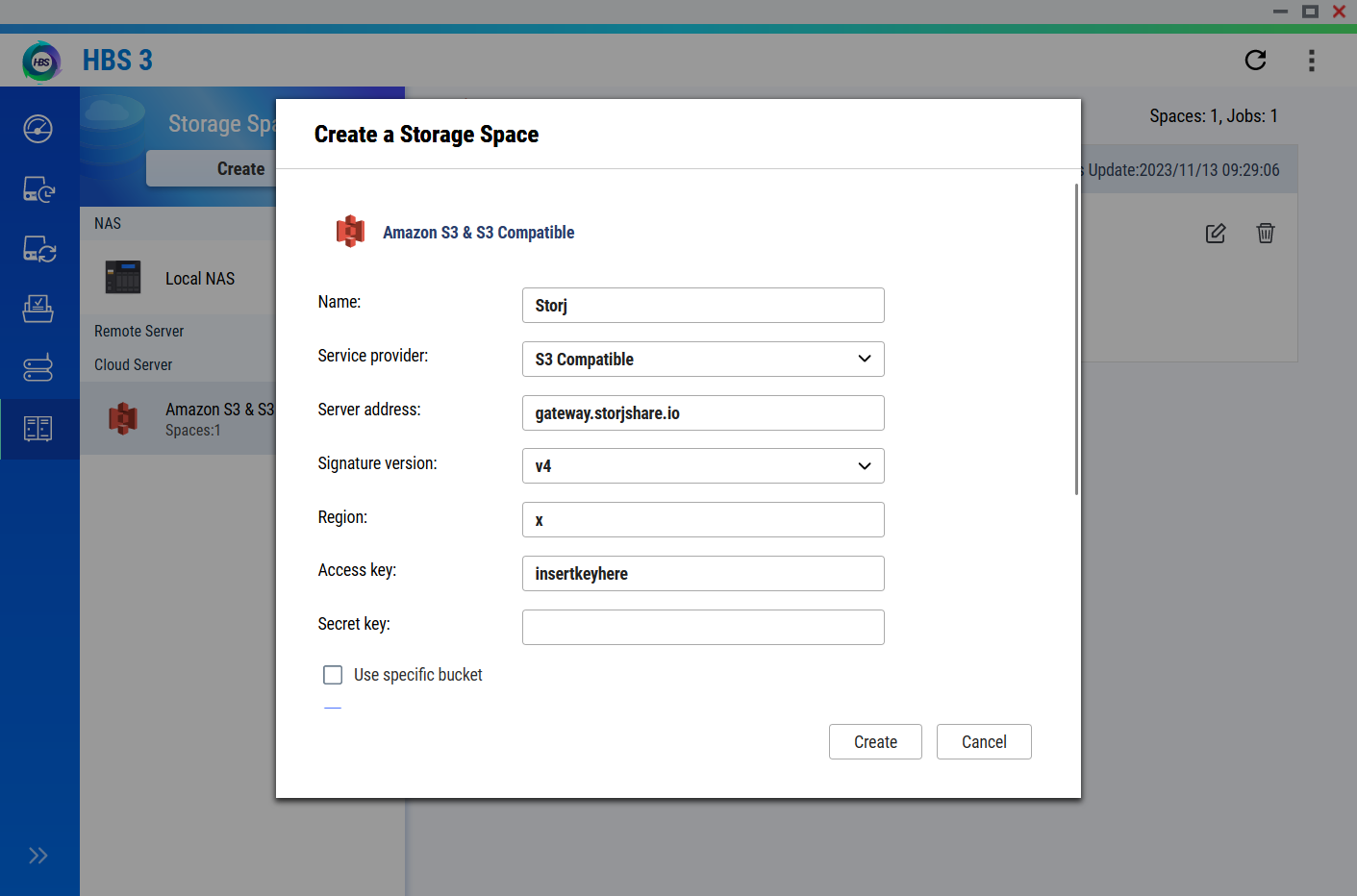Click the Local NAS device icon
1357x896 pixels.
tap(123, 278)
